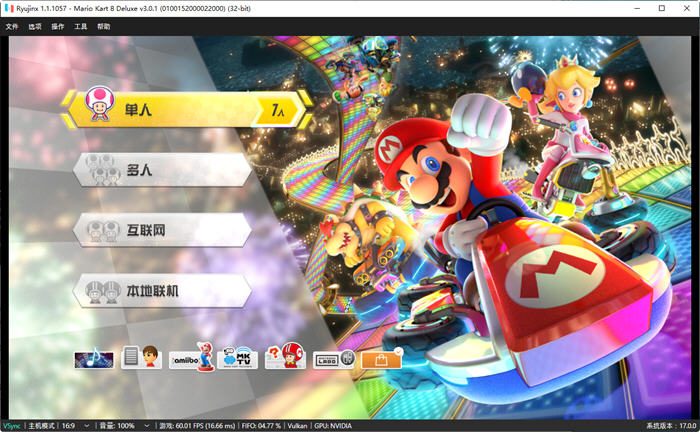Viewport: 700px width, 432px height.
Task: Open the 操作 menu
Action: (58, 26)
